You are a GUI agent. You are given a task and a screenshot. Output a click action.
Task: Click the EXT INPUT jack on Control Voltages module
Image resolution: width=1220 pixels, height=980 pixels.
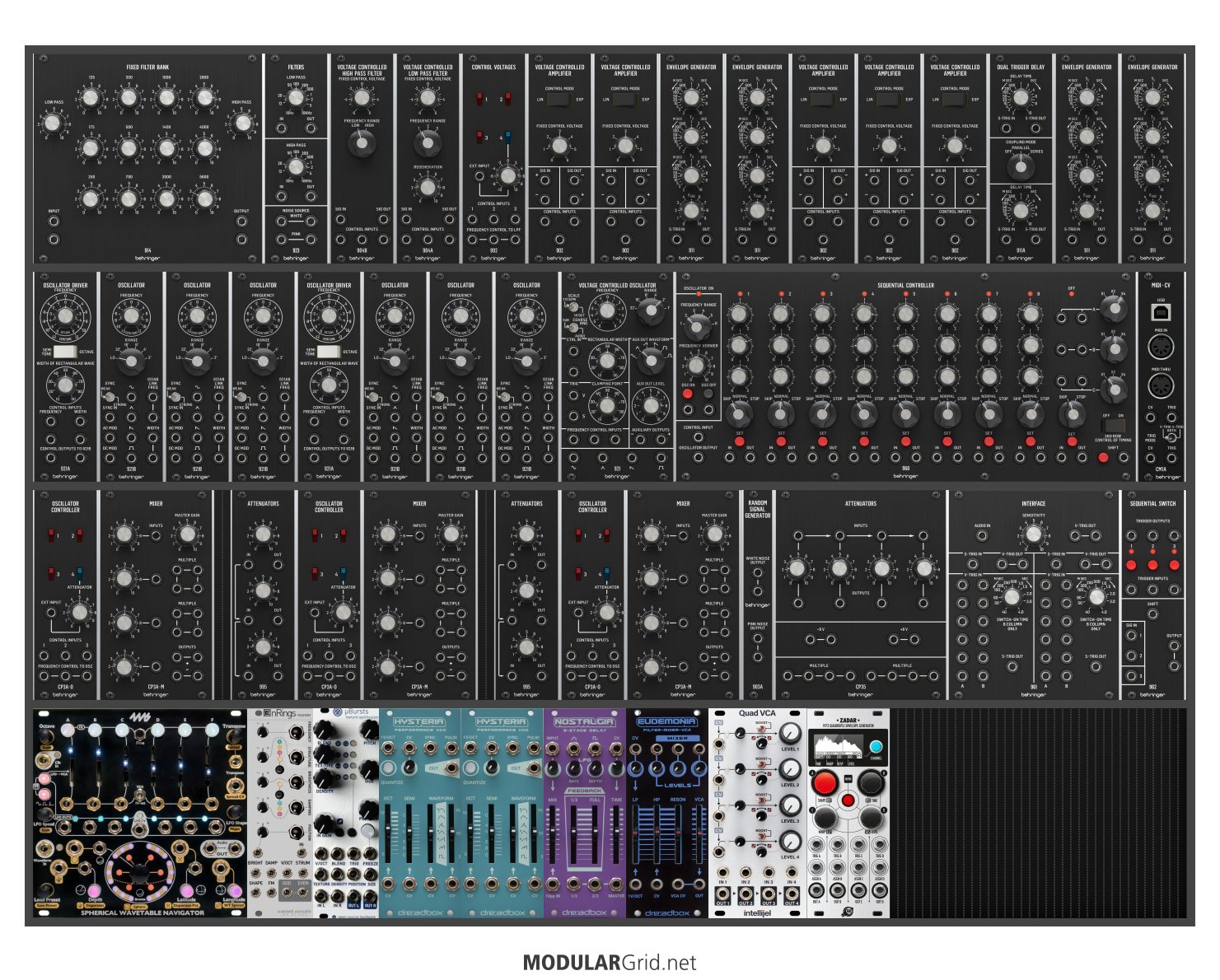480,176
